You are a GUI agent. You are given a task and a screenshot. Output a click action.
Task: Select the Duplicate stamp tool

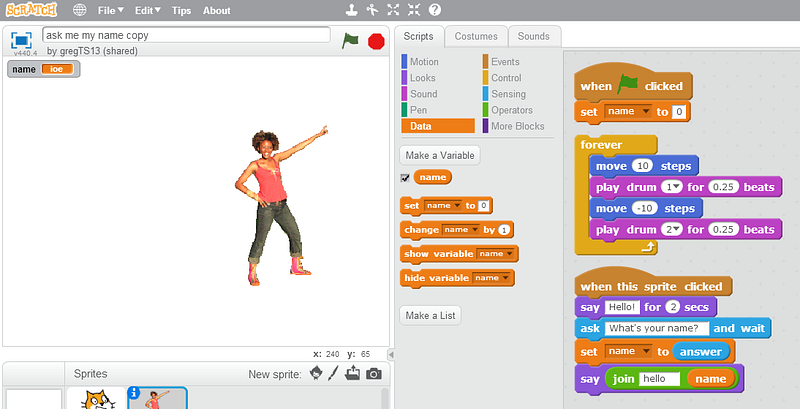coord(352,10)
